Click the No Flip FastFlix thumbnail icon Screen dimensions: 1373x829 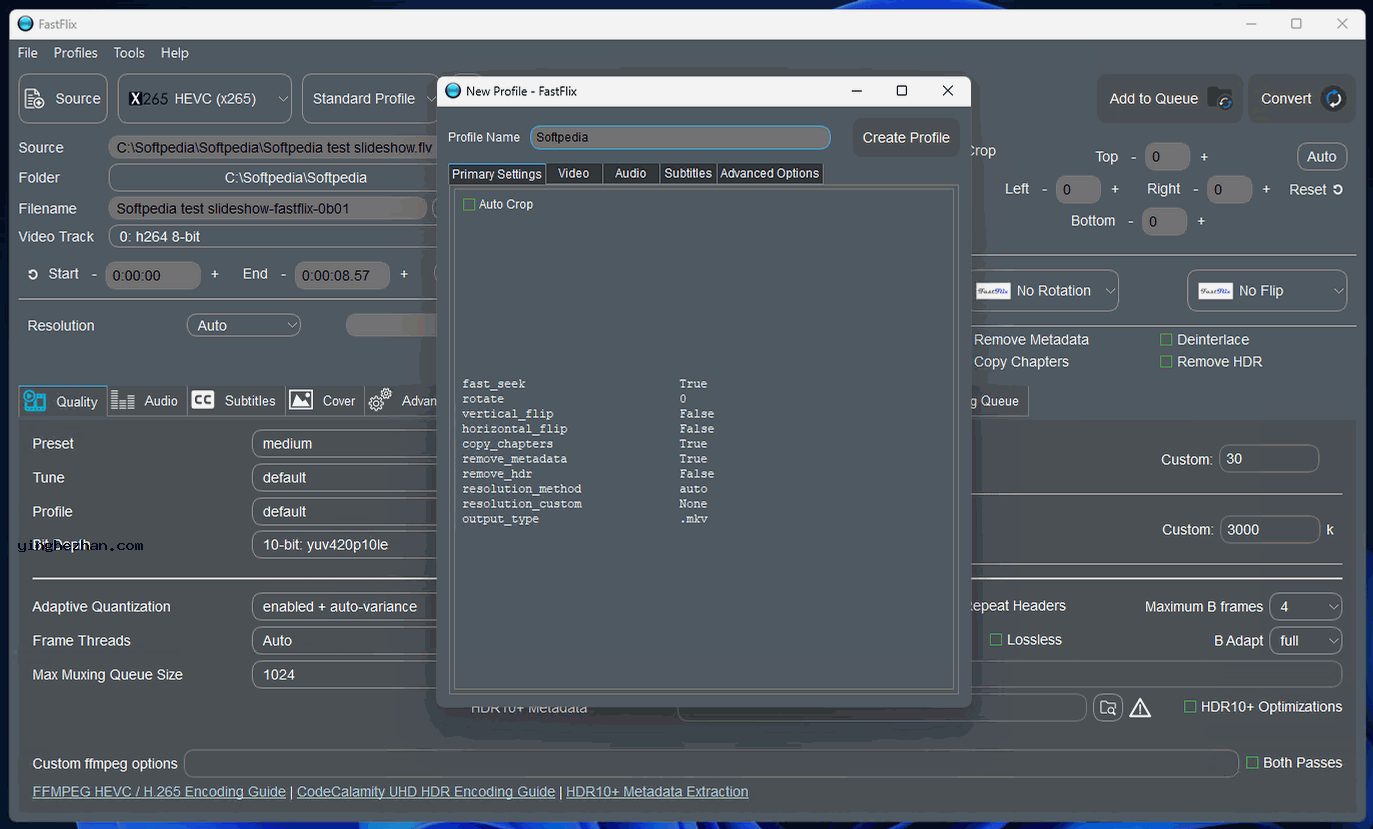(x=1215, y=291)
